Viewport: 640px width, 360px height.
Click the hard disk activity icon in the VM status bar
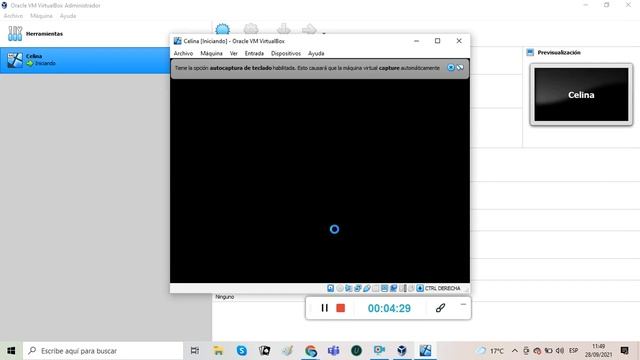pos(331,288)
